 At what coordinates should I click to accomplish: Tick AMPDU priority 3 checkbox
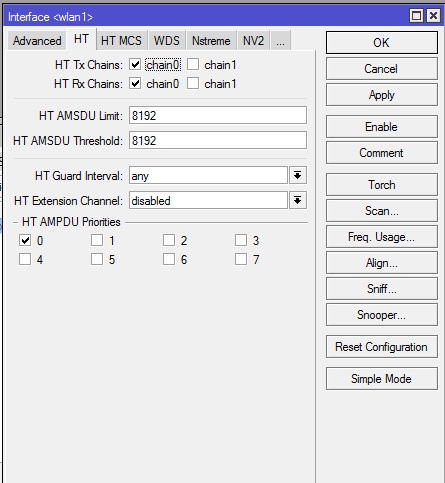click(x=241, y=240)
